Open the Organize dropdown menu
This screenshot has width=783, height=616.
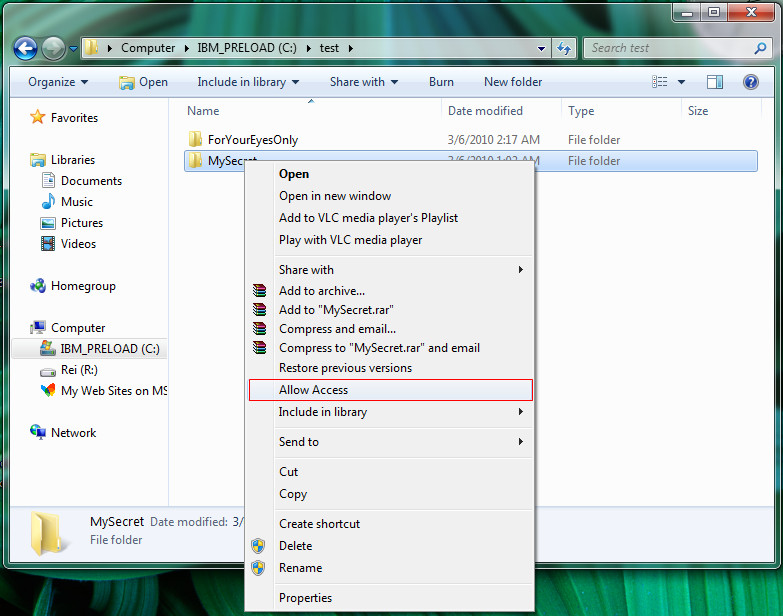[x=58, y=82]
